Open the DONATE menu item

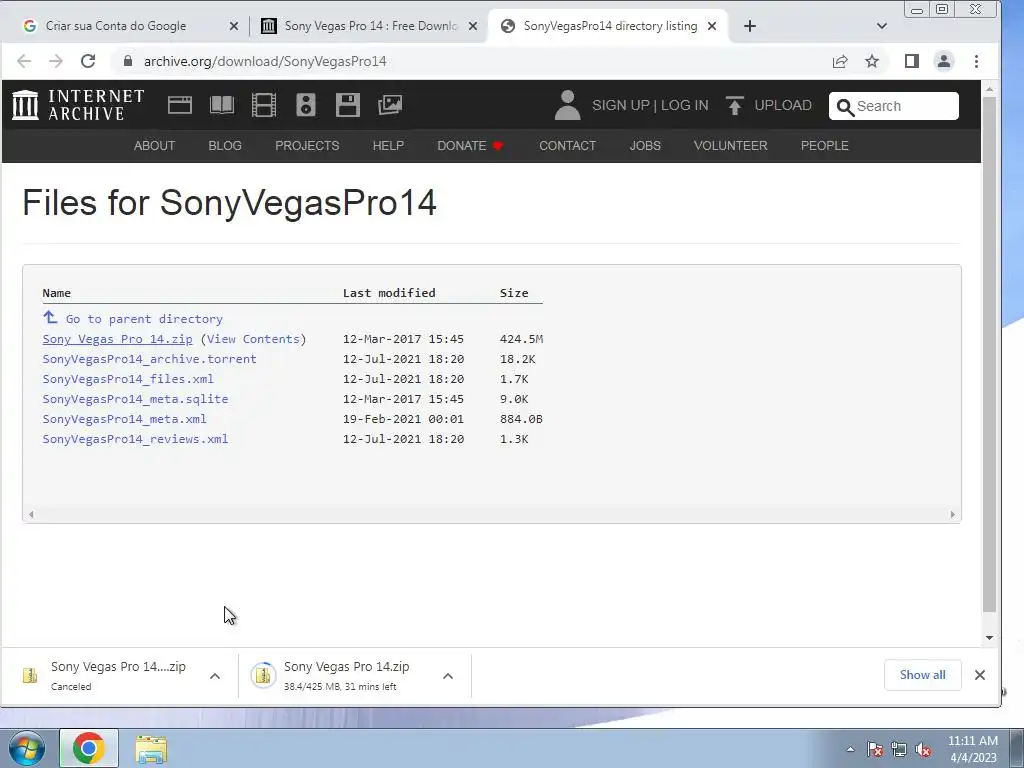(470, 146)
